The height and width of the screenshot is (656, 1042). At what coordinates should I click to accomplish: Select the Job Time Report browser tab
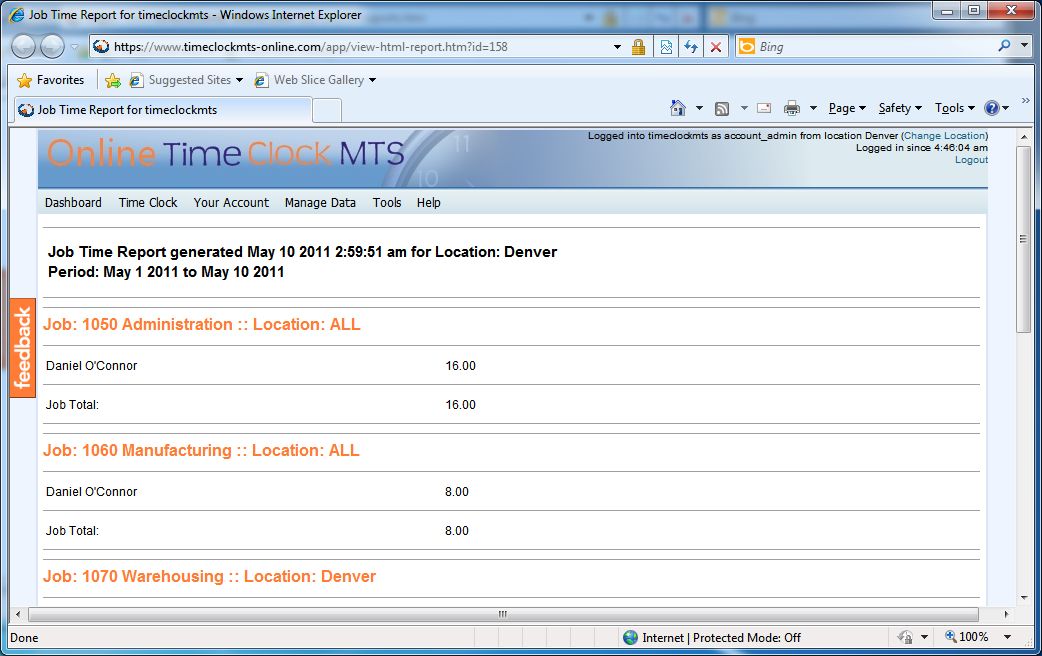click(163, 110)
